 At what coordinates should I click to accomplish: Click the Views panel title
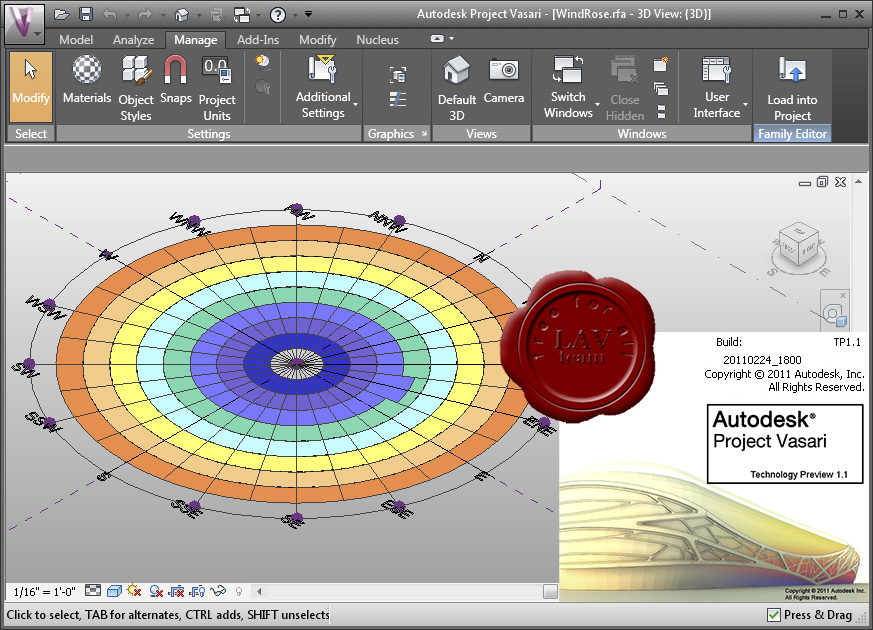coord(481,134)
